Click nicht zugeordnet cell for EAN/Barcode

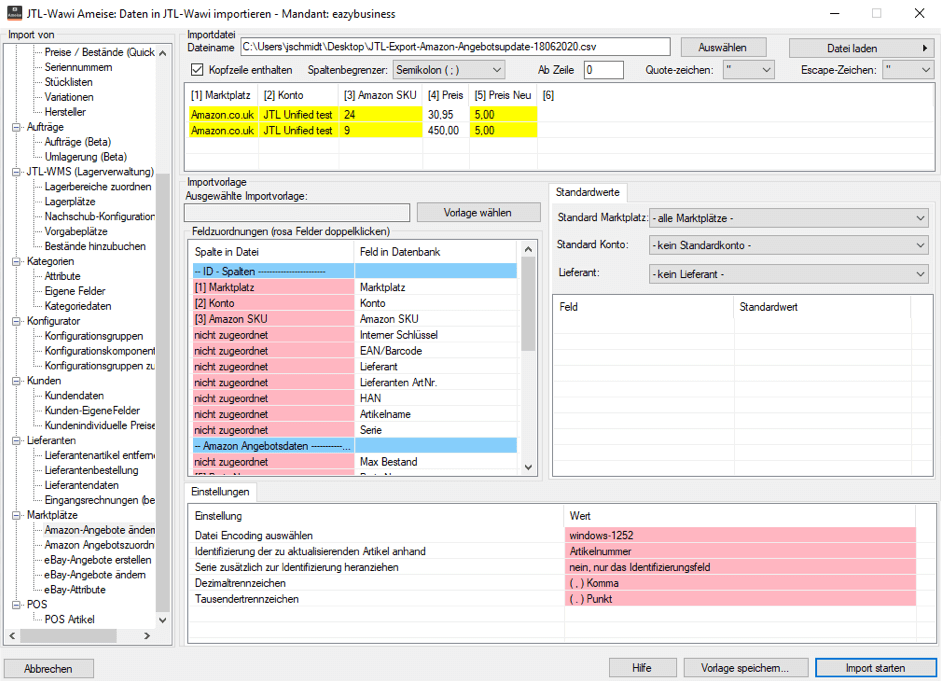(274, 351)
